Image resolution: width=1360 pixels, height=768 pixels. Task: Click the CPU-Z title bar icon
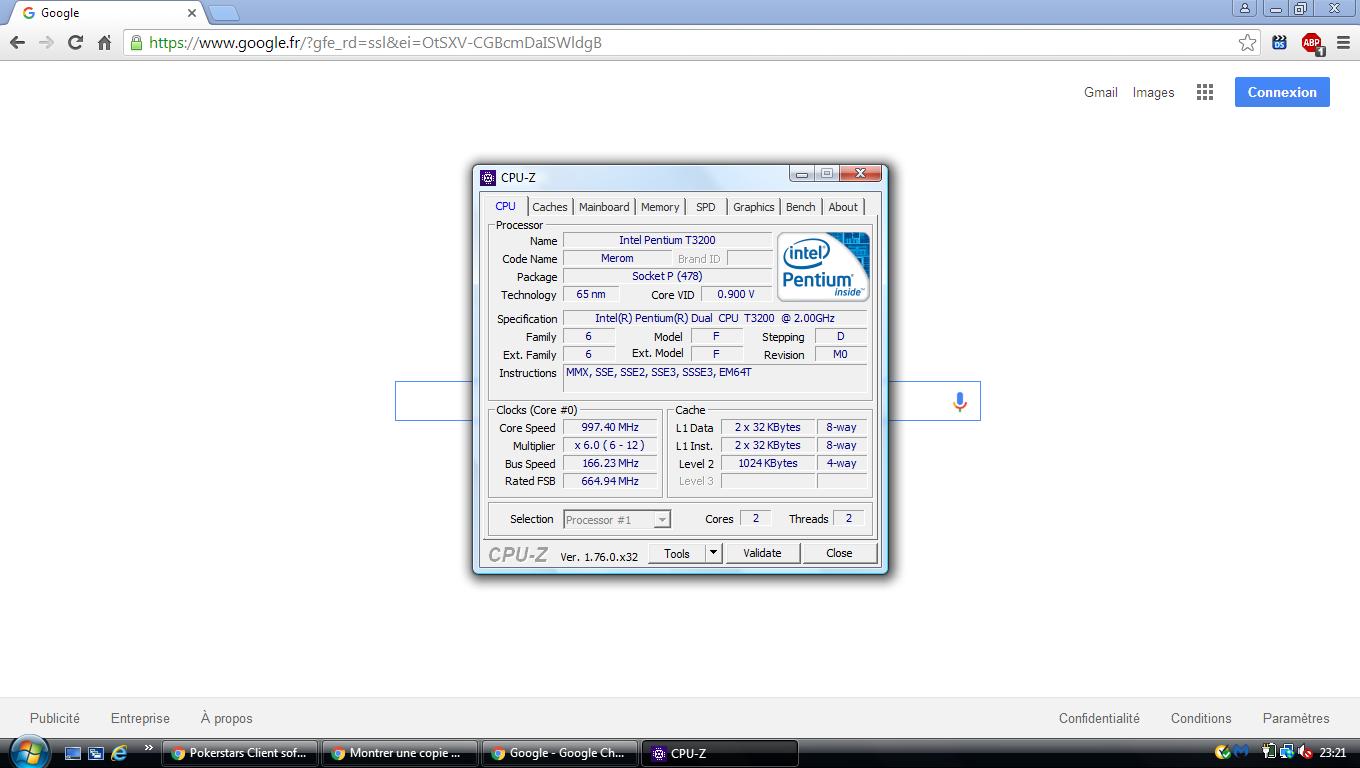click(x=488, y=177)
